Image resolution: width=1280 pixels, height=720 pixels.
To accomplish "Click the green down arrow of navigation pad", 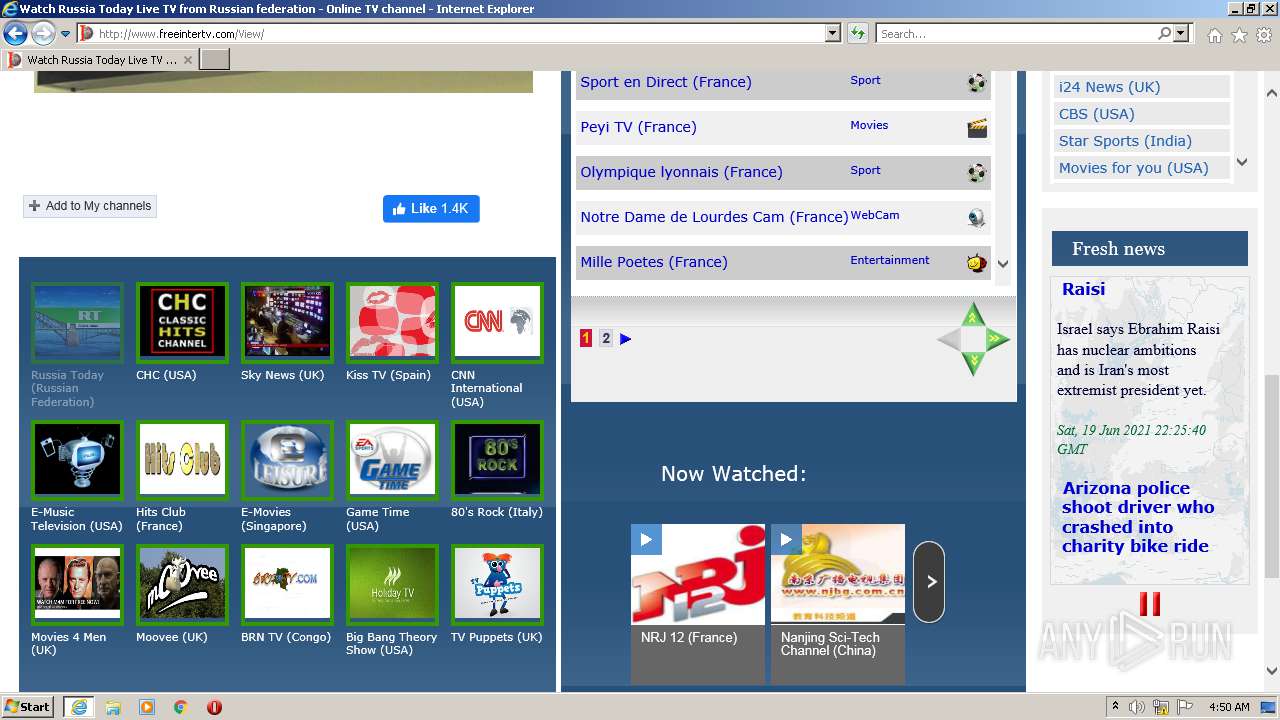I will 973,365.
